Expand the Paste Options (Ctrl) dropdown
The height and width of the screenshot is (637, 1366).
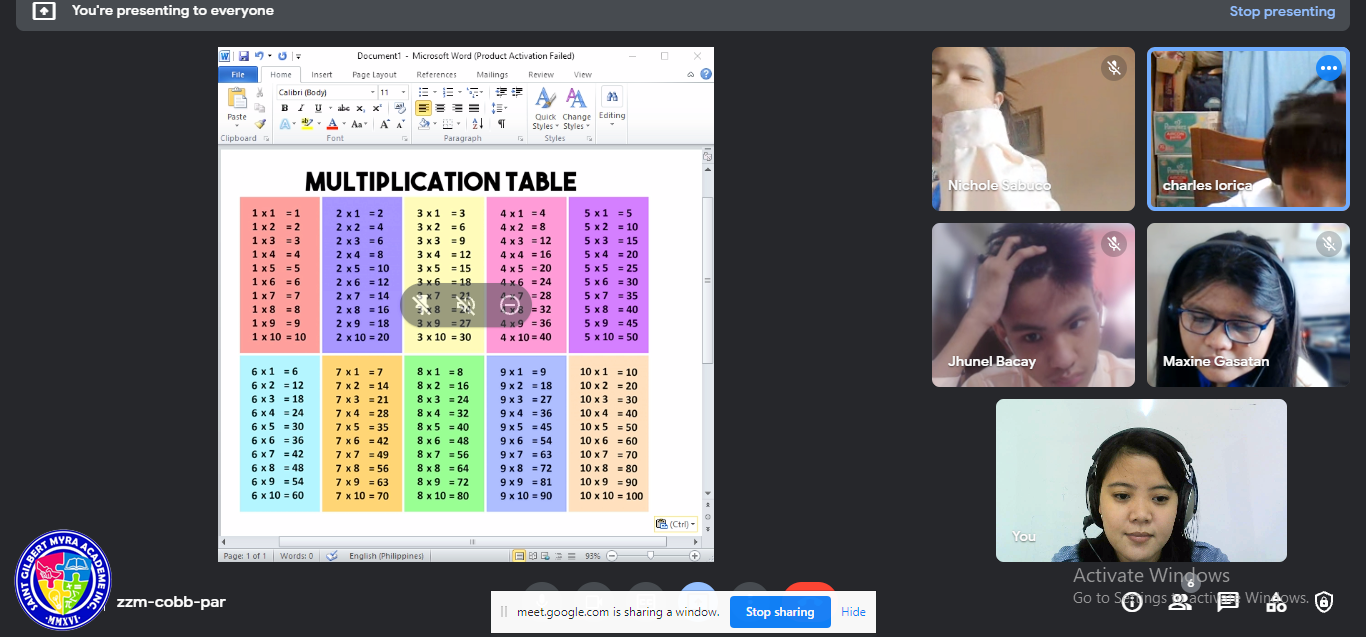click(x=676, y=524)
